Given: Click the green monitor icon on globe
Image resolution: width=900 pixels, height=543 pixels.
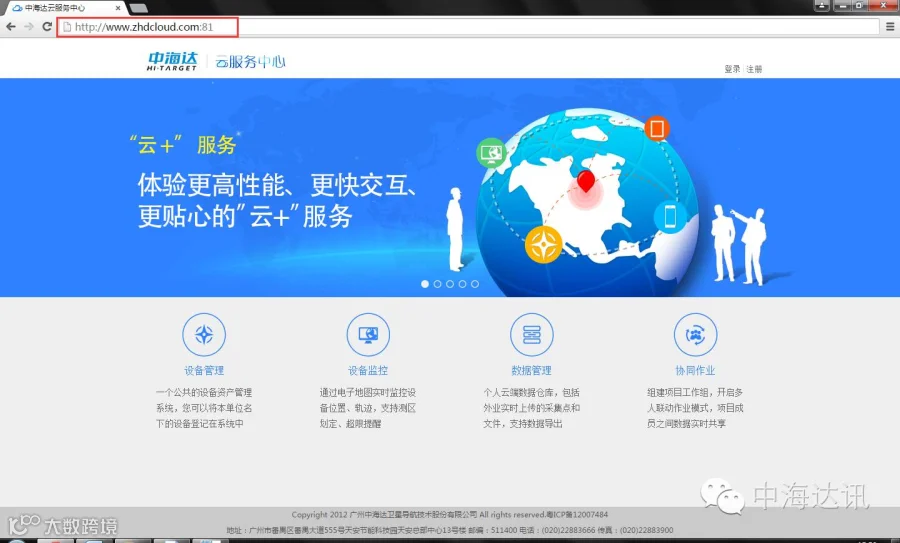Looking at the screenshot, I should pyautogui.click(x=491, y=153).
